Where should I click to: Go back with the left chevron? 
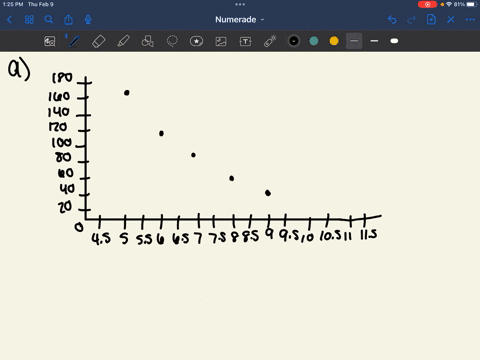click(10, 20)
